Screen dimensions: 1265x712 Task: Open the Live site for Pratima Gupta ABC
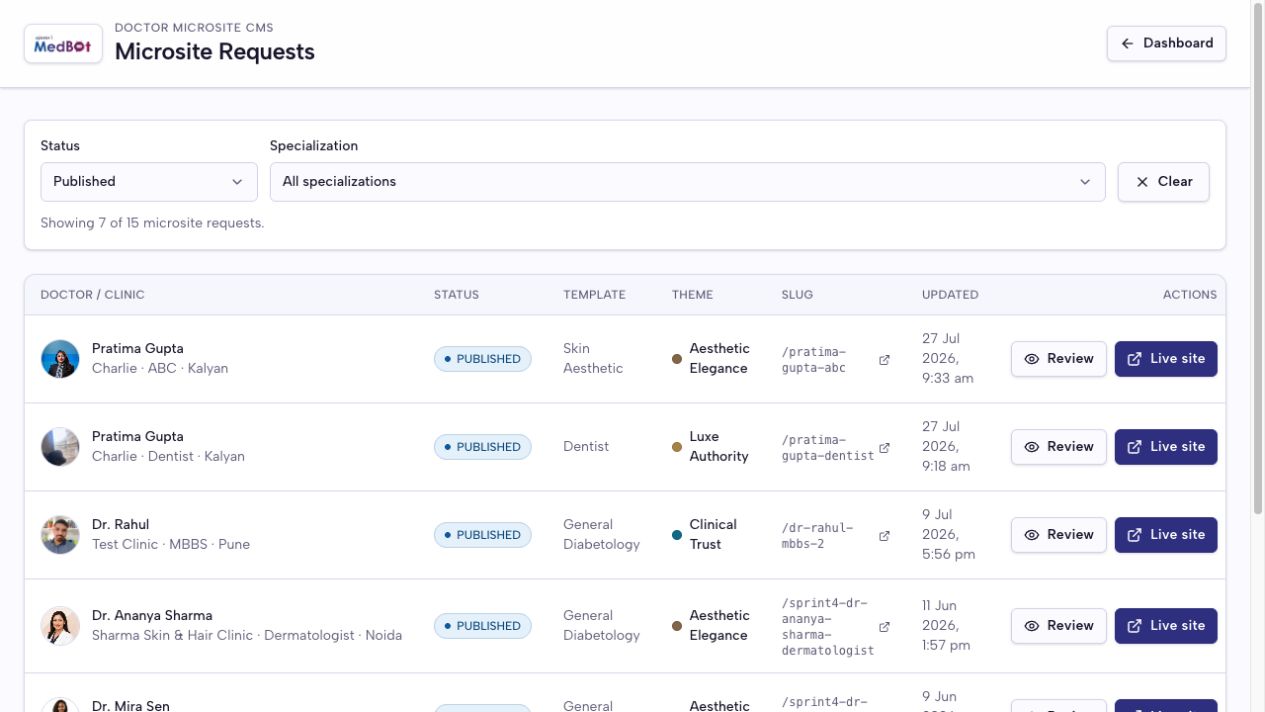pos(1166,359)
